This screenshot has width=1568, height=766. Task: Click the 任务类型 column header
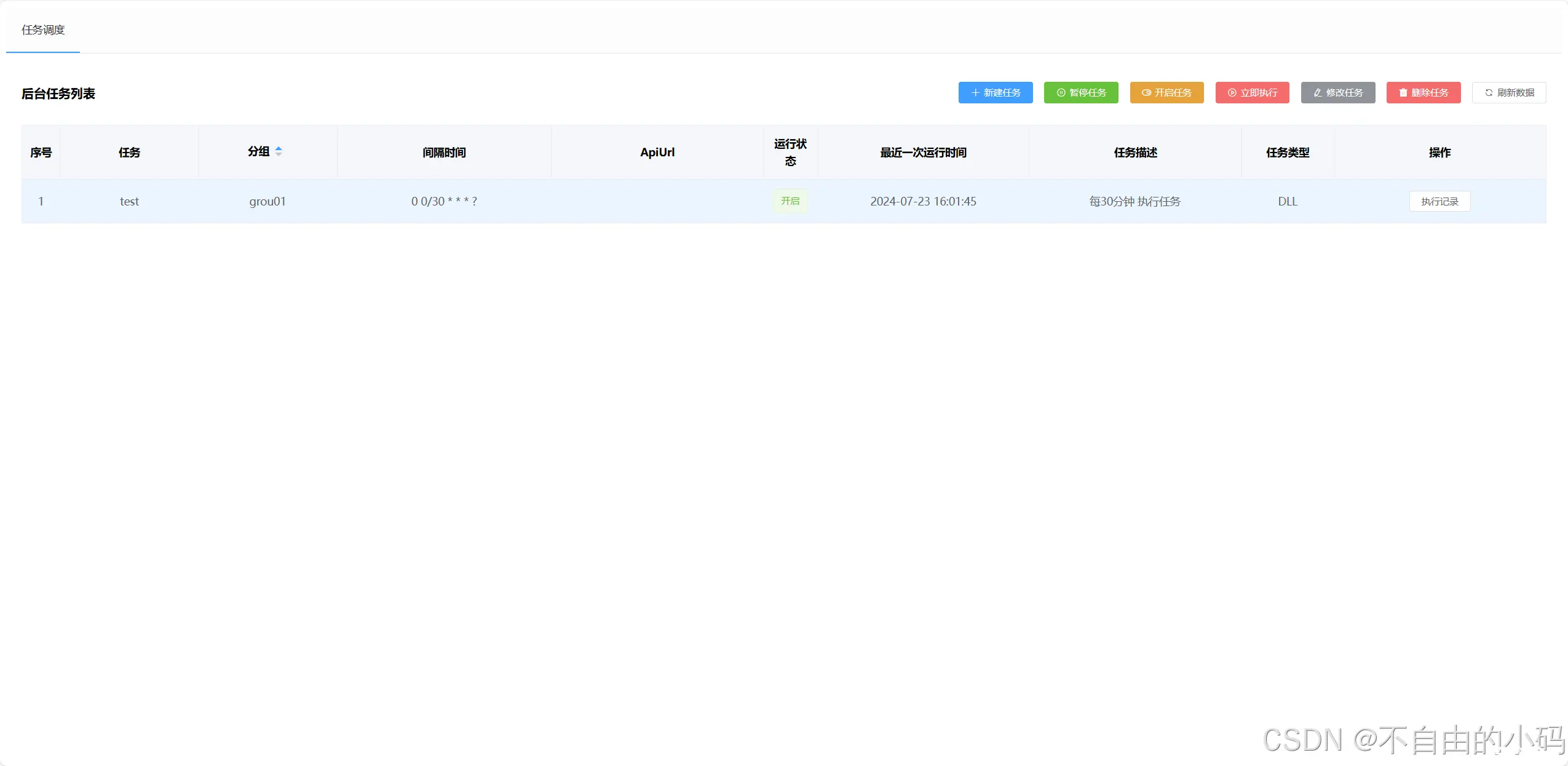(1288, 153)
